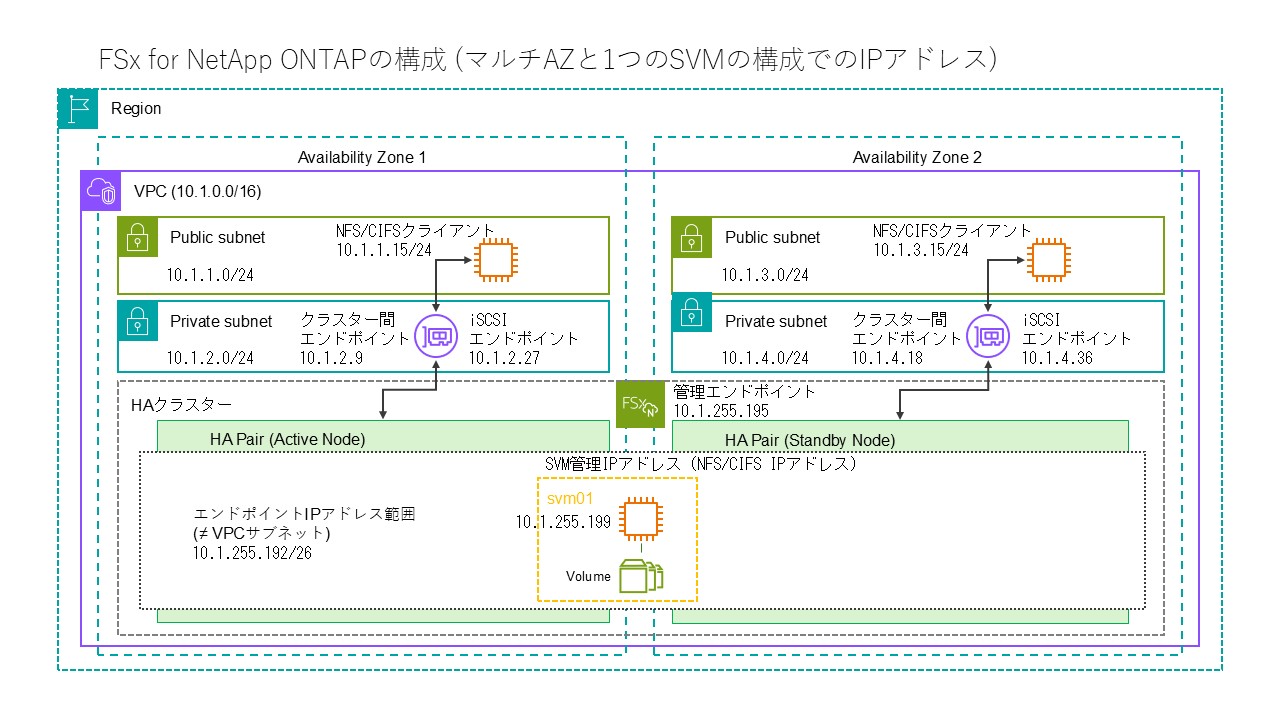Click the "Availability Zone 2" label
Image resolution: width=1280 pixels, height=720 pixels.
pos(917,157)
